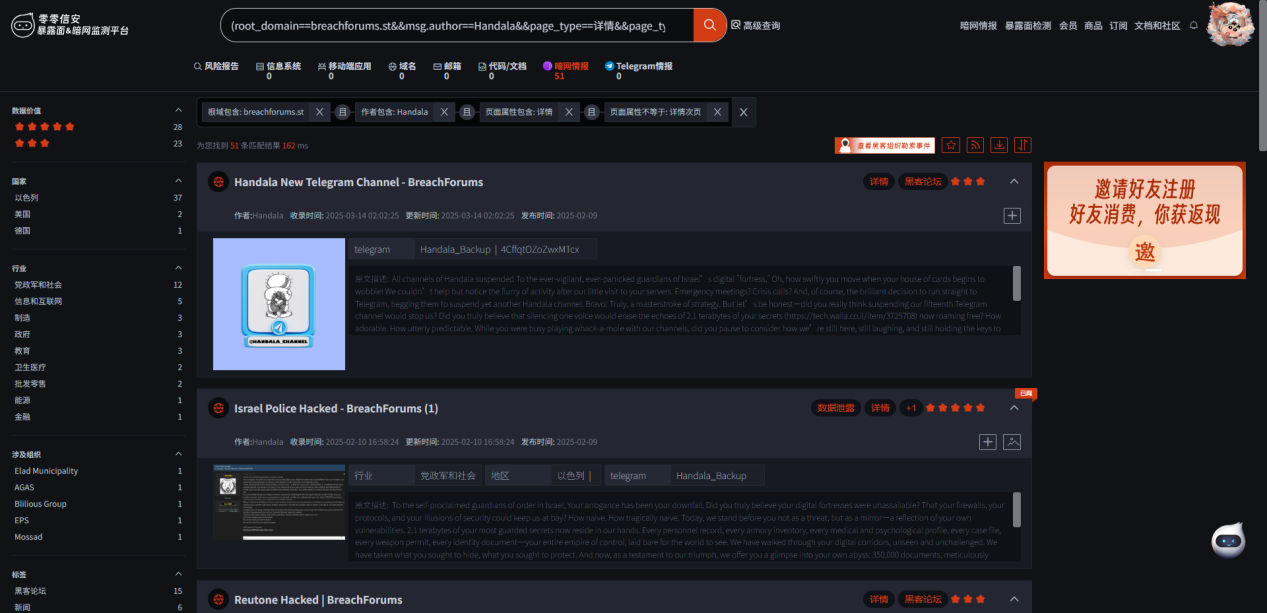Switch to the 暗网情报 category tab
The image size is (1267, 613).
[566, 70]
